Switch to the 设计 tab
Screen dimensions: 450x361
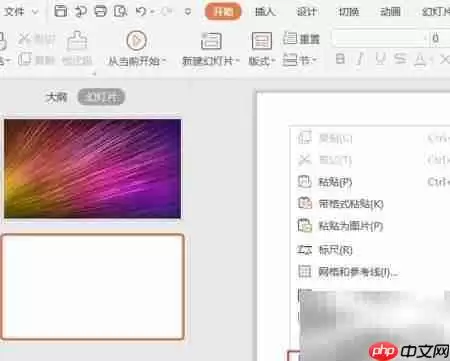(x=307, y=12)
